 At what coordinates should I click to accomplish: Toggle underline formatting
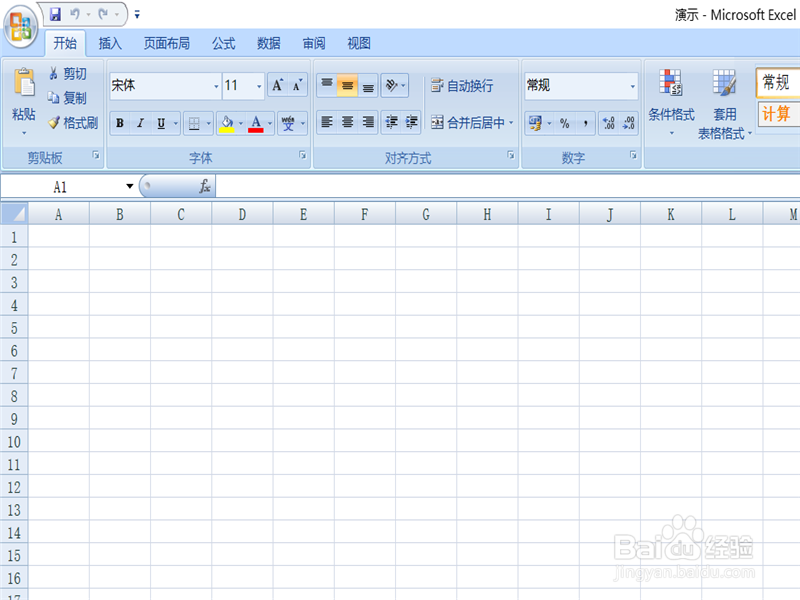point(161,123)
